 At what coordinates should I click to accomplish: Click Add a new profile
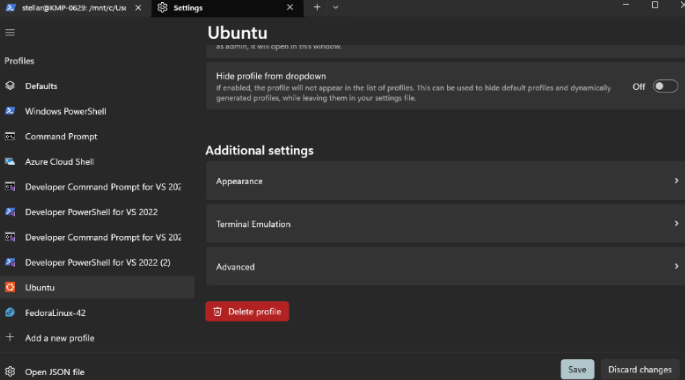[x=97, y=338]
